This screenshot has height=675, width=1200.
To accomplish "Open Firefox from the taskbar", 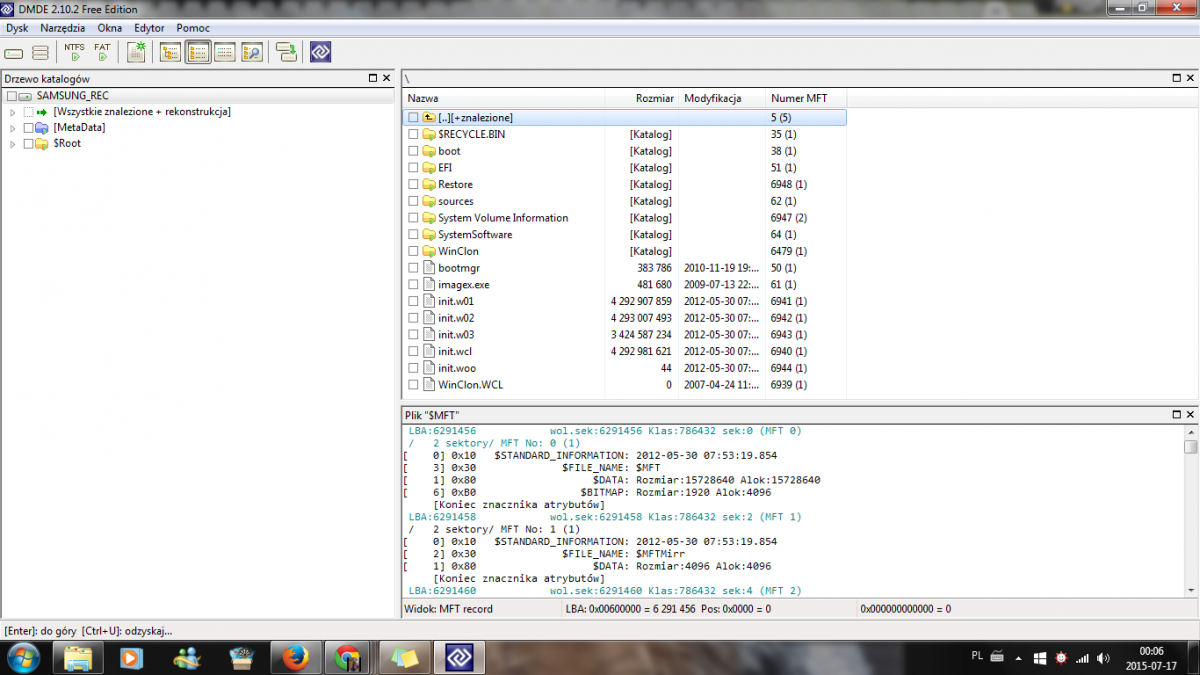I will point(294,657).
